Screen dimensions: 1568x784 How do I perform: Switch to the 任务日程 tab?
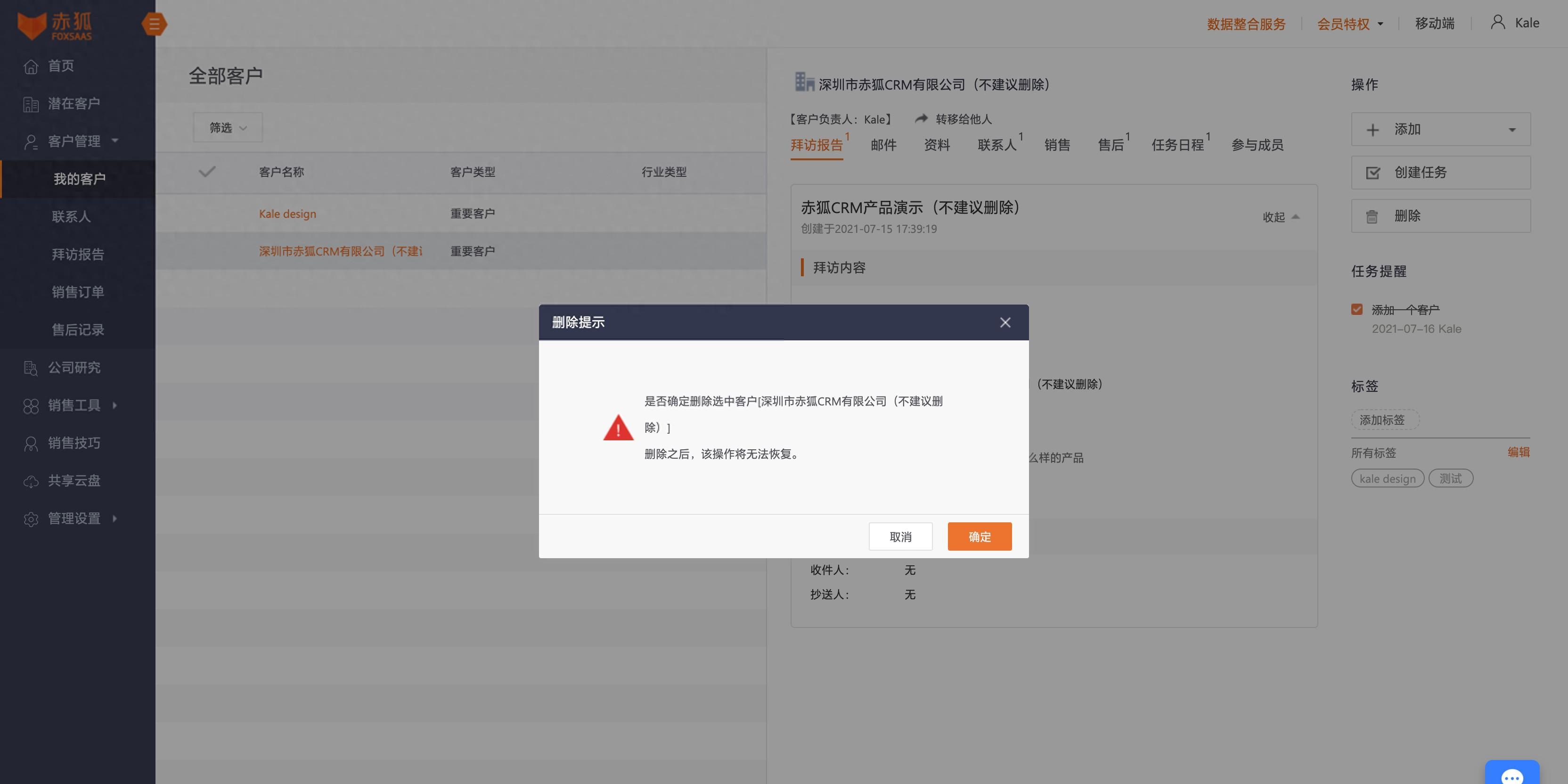click(1177, 145)
